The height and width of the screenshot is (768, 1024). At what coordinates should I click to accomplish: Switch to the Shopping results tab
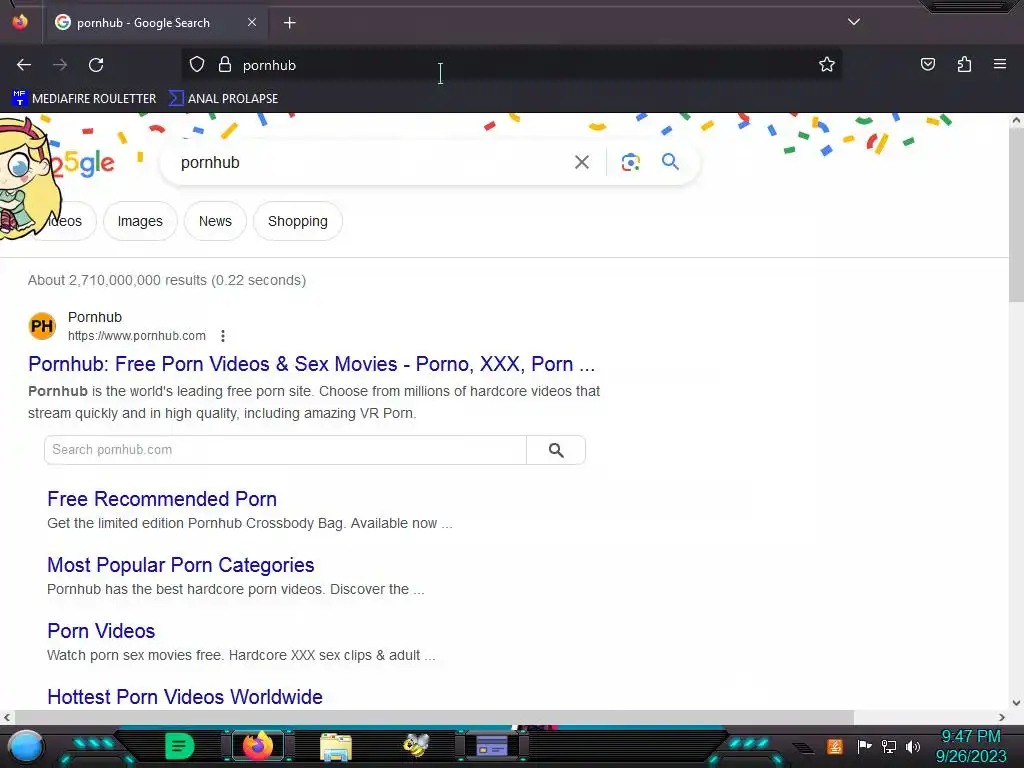coord(298,221)
